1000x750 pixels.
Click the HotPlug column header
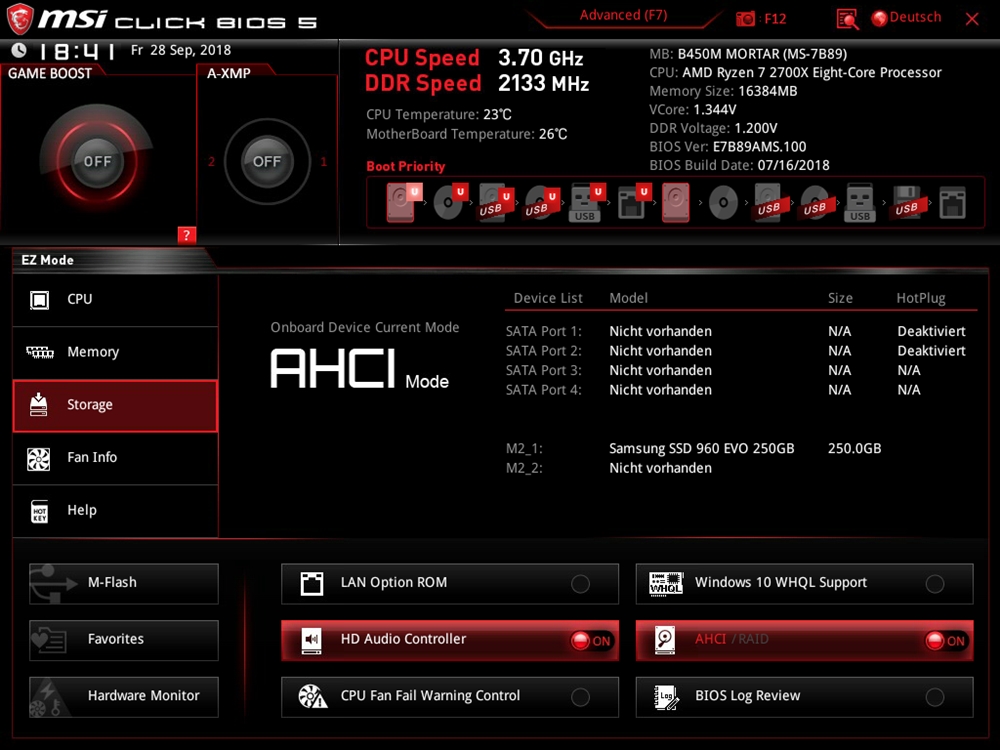(920, 298)
